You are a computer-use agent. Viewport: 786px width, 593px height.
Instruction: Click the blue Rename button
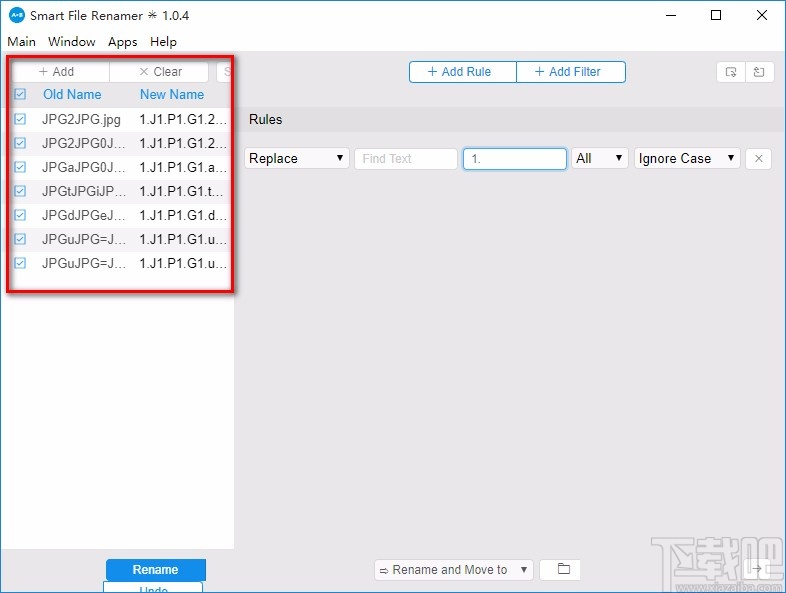(155, 569)
